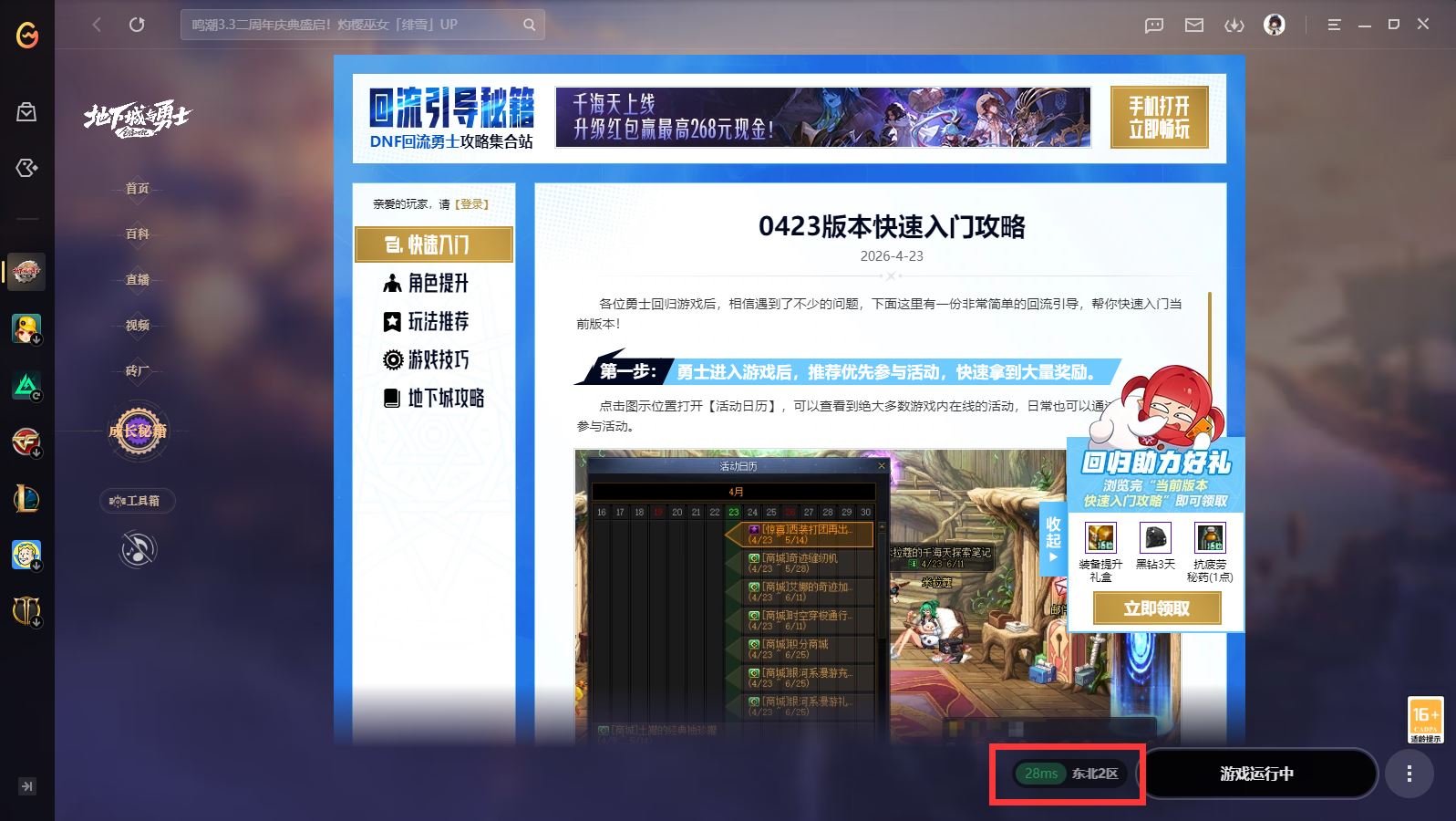This screenshot has width=1456, height=821.
Task: Select the DNF game icon in sidebar
Action: click(x=26, y=271)
